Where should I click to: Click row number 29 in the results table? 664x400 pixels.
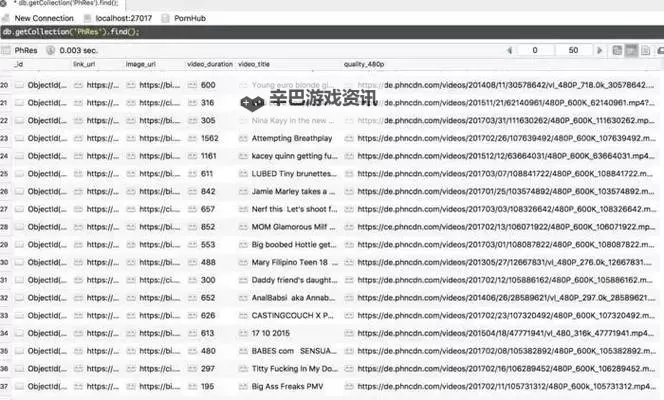point(4,245)
